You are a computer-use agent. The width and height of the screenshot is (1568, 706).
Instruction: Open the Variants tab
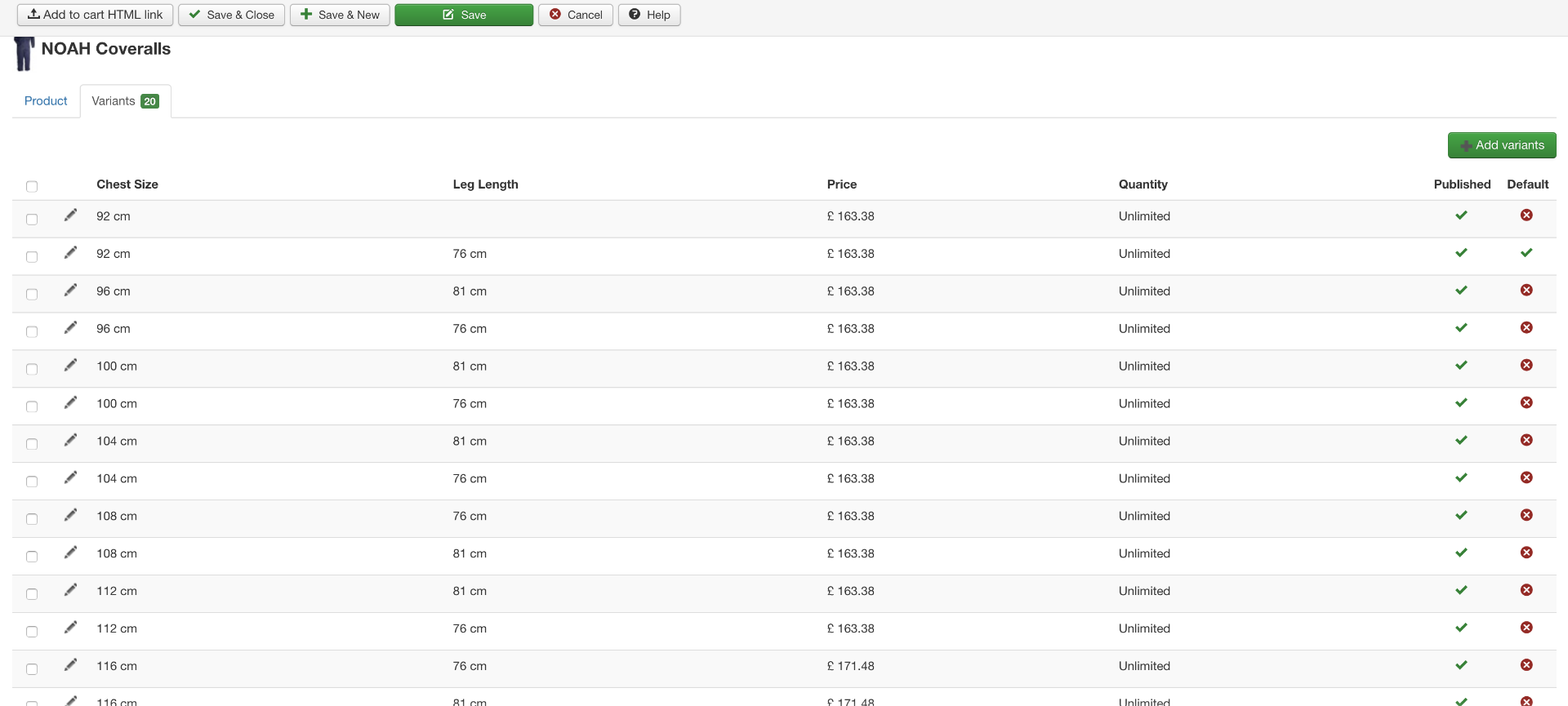coord(125,101)
